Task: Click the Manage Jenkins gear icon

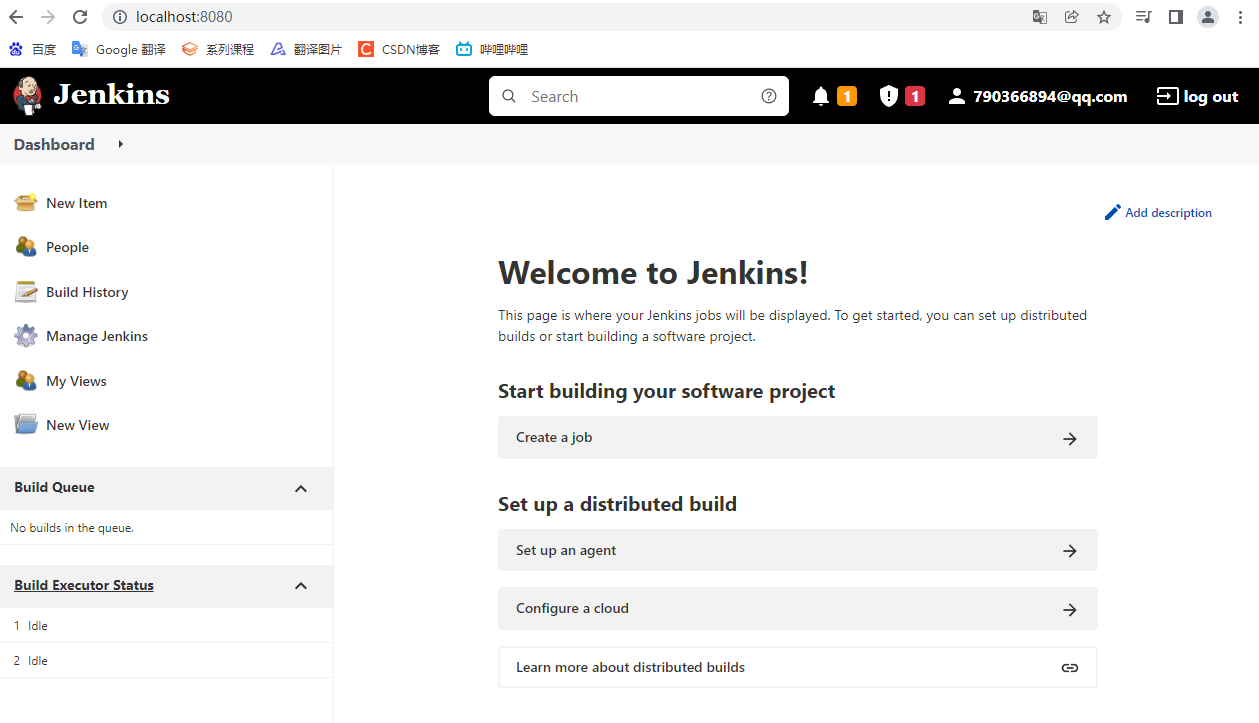Action: (26, 336)
